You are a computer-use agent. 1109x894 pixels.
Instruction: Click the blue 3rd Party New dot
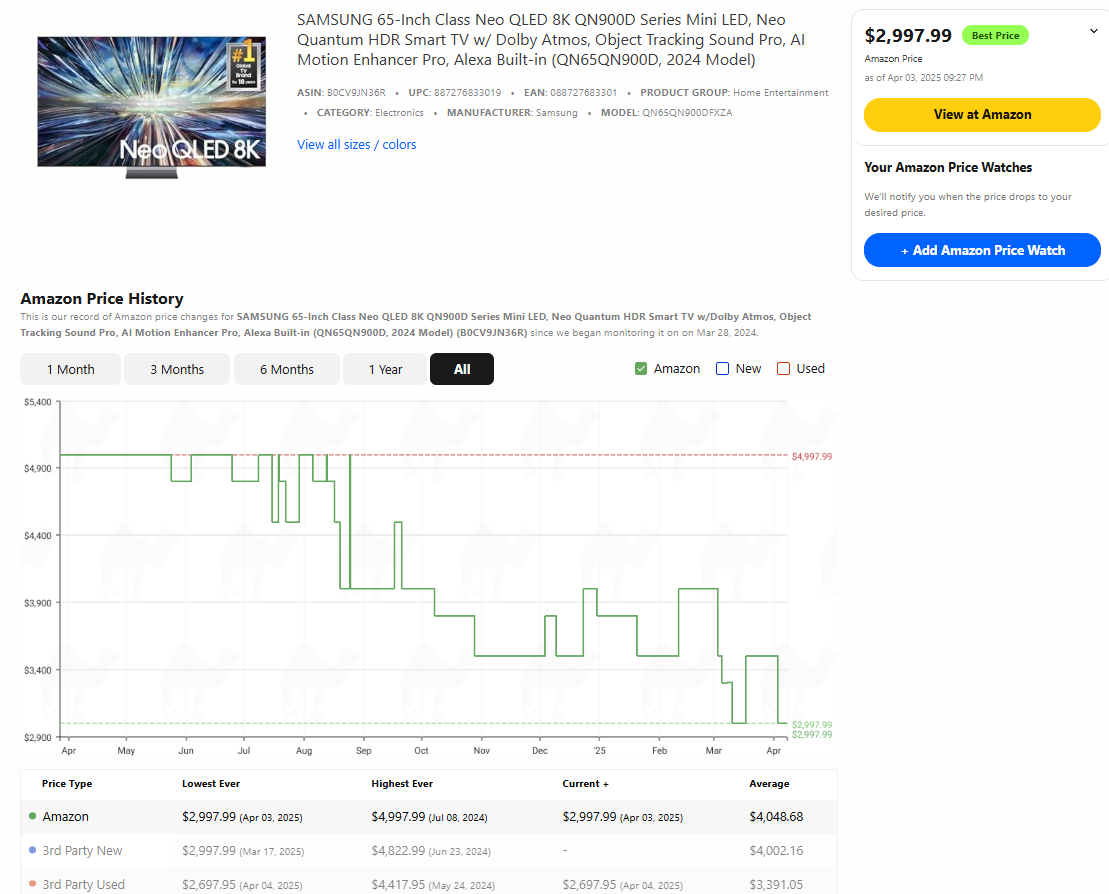coord(33,850)
